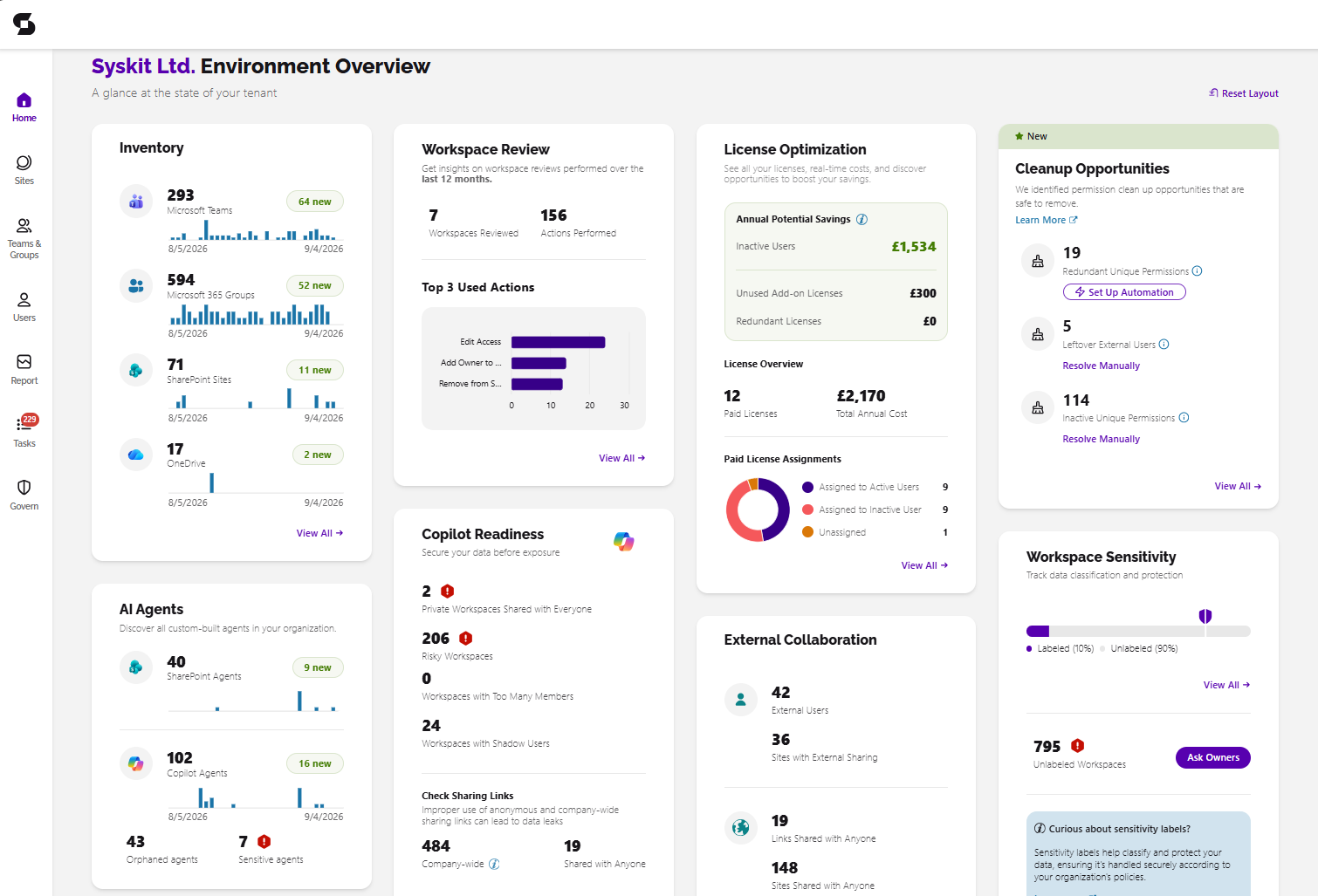This screenshot has height=896, width=1318.
Task: Click the Add Owner bar in the chart
Action: coord(539,363)
